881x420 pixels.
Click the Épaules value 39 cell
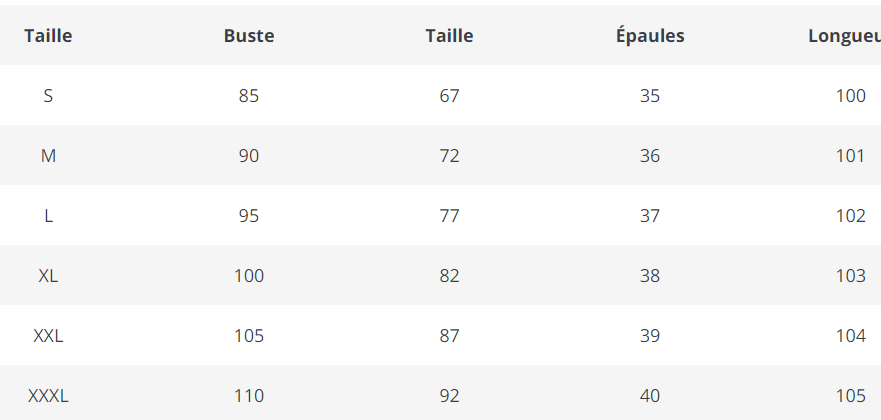650,336
